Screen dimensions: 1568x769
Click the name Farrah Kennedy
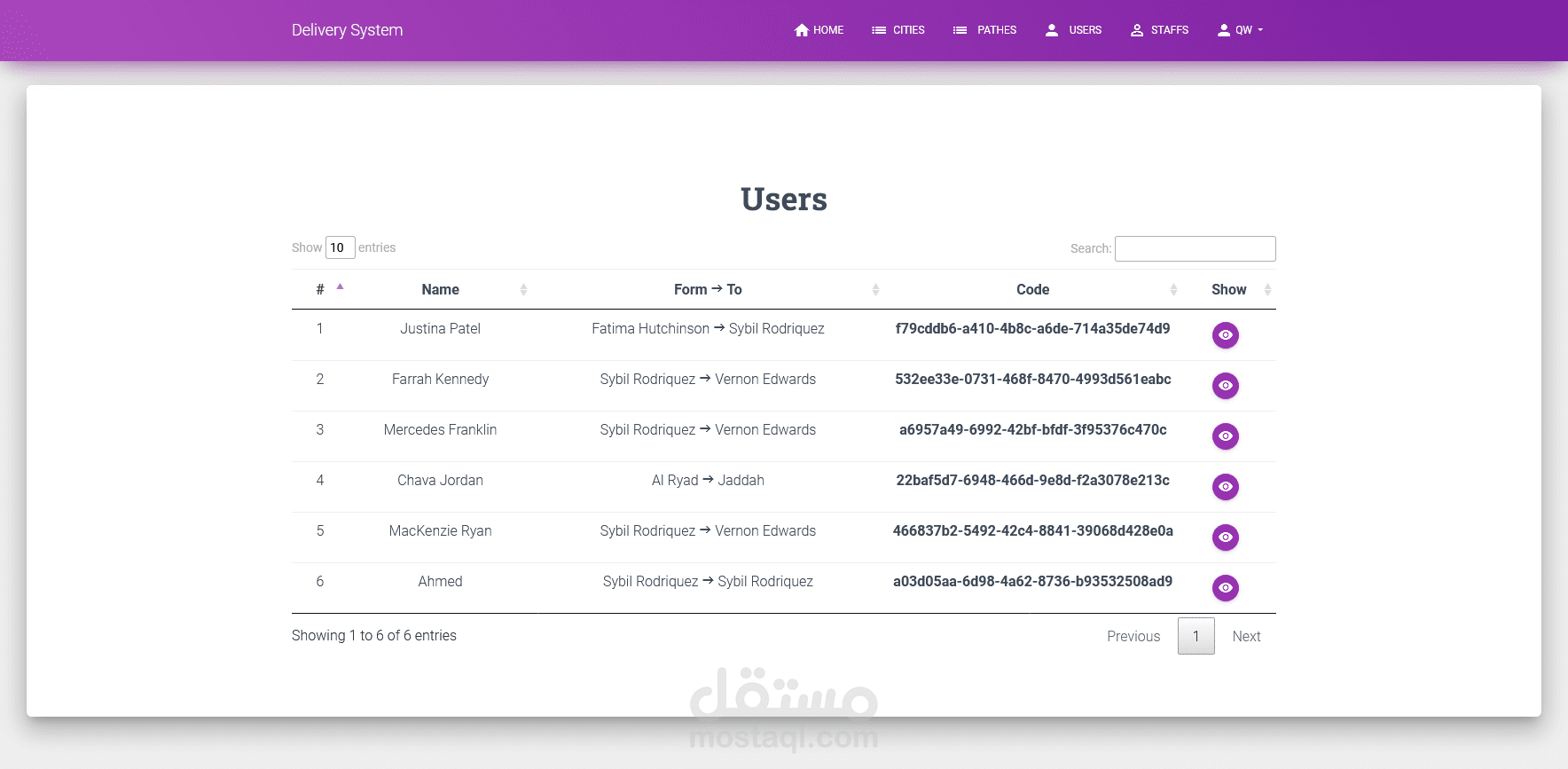tap(440, 379)
